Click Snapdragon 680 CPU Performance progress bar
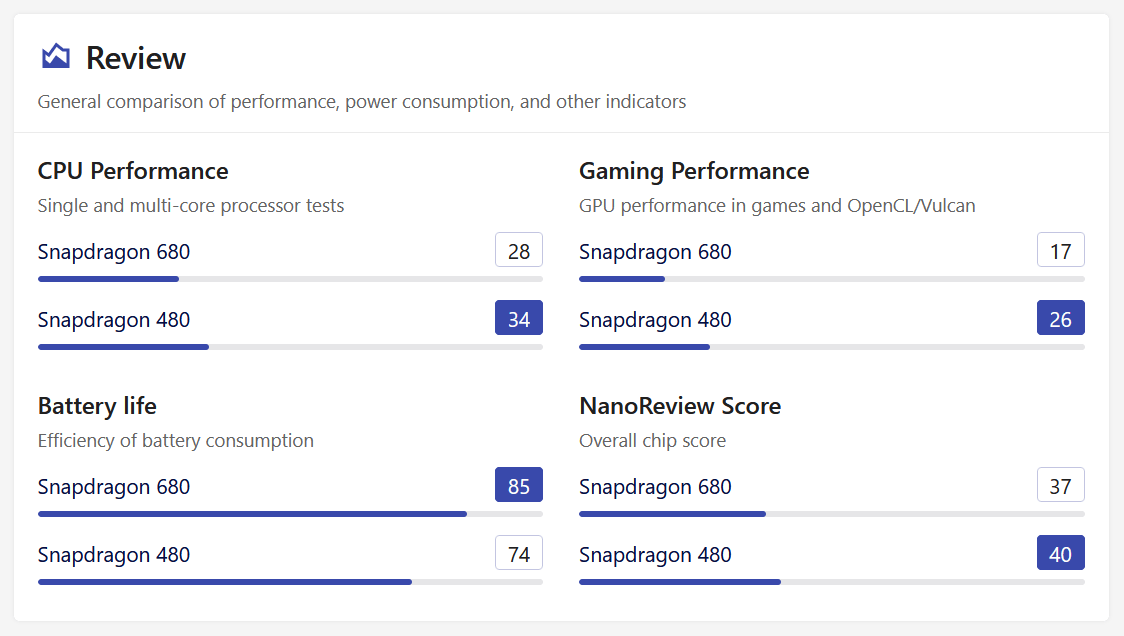This screenshot has width=1124, height=636. click(x=290, y=279)
